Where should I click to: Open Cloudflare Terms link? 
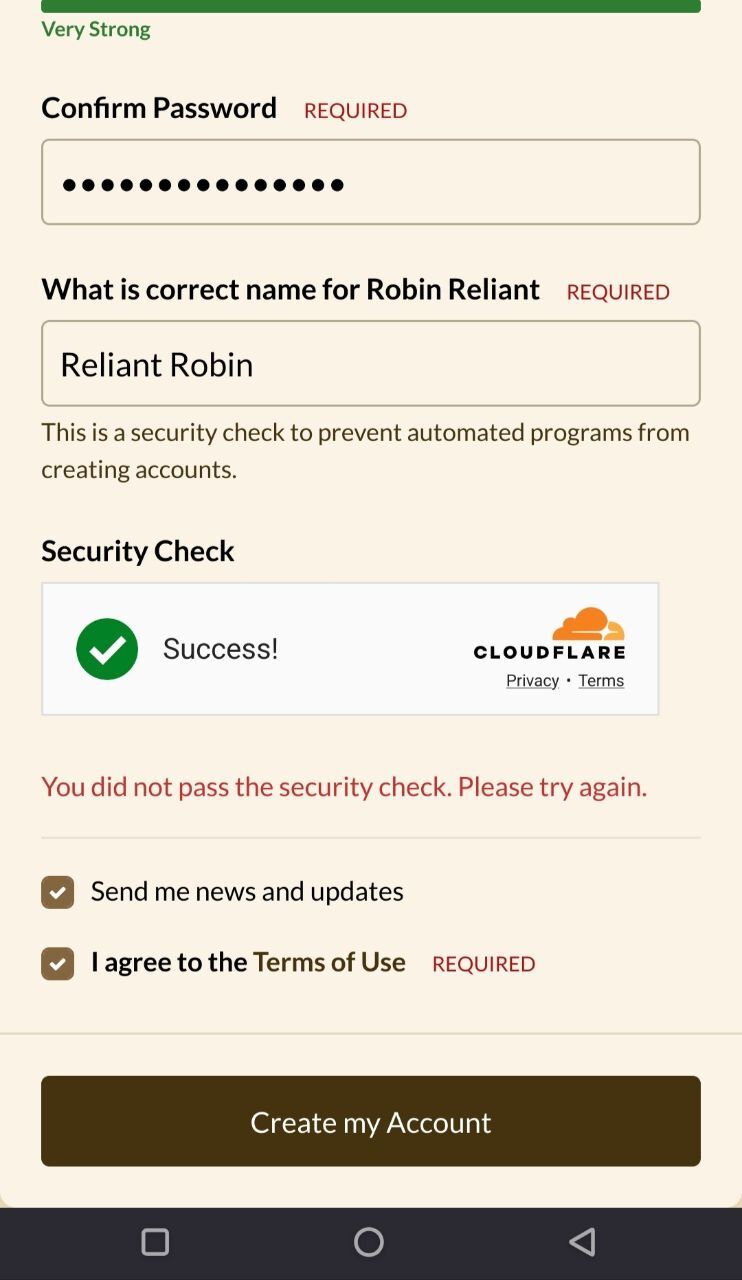(x=601, y=681)
